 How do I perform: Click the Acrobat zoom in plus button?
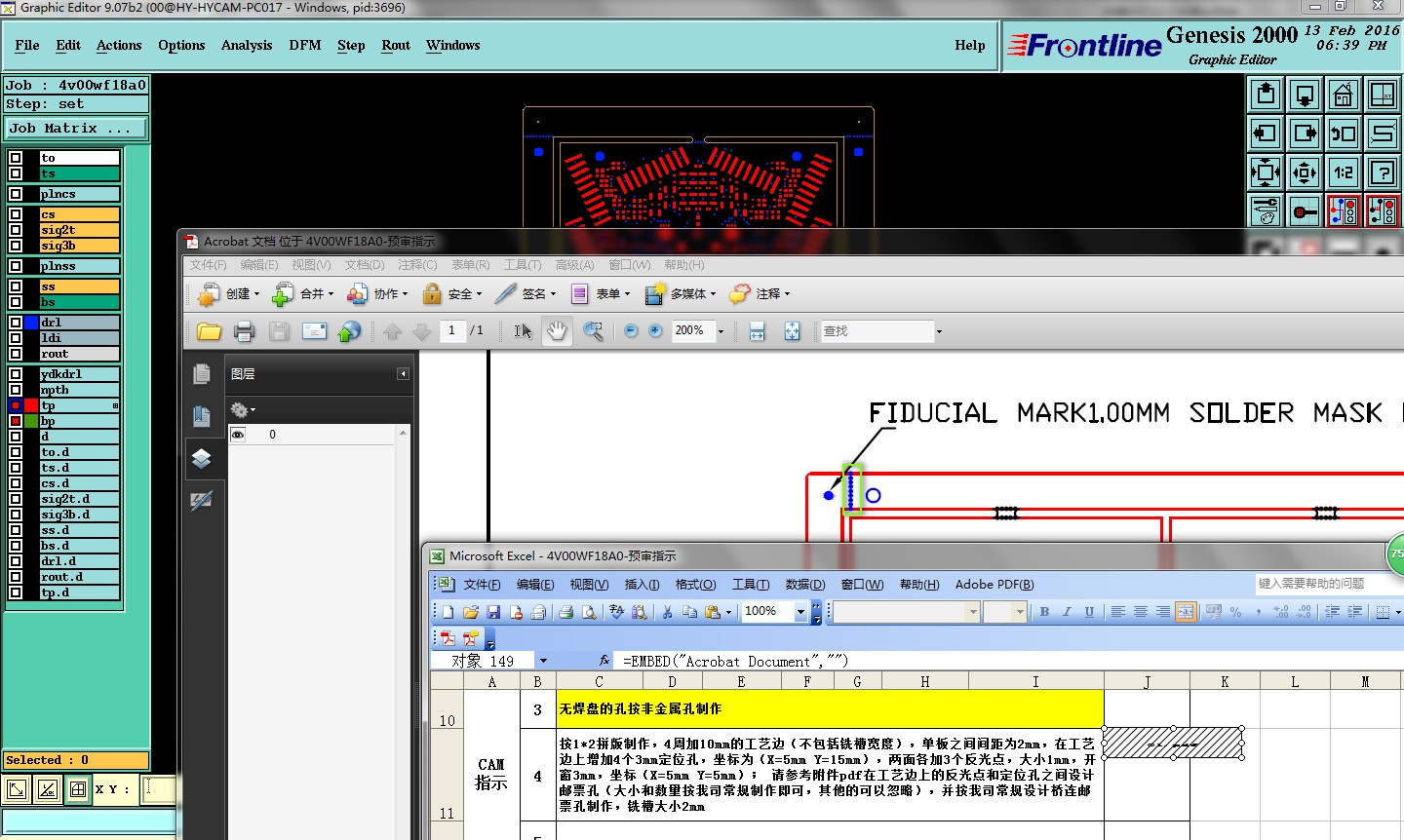(x=655, y=331)
